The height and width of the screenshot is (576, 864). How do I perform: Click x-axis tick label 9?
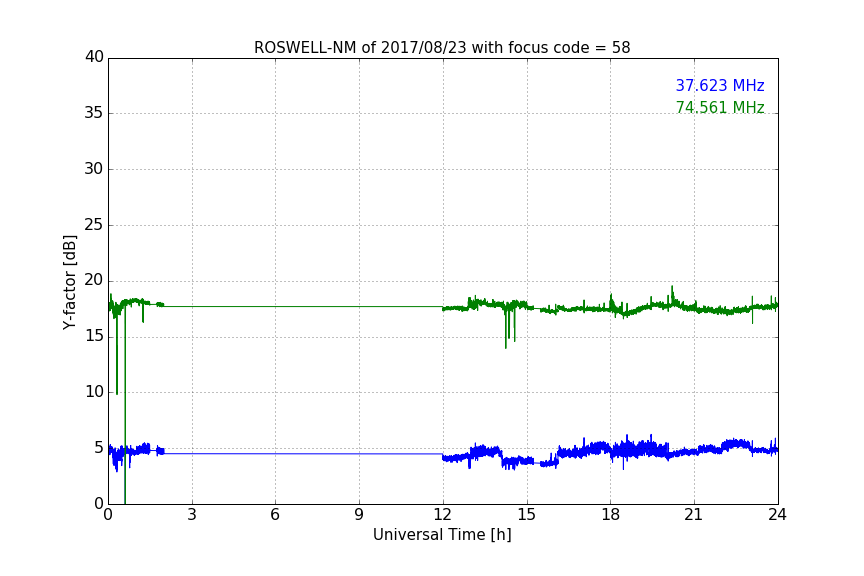point(359,515)
